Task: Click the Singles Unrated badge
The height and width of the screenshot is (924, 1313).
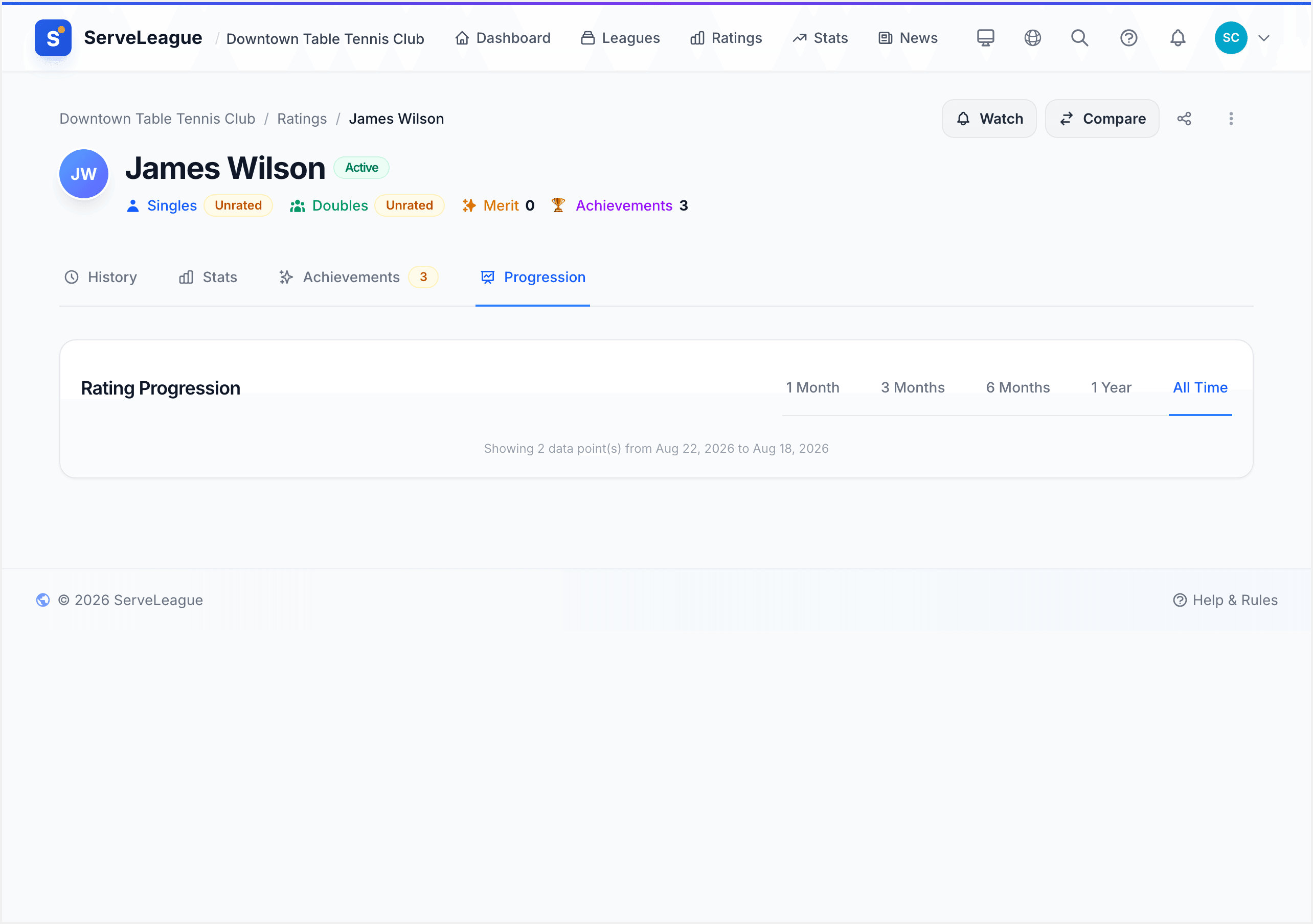Action: point(238,205)
